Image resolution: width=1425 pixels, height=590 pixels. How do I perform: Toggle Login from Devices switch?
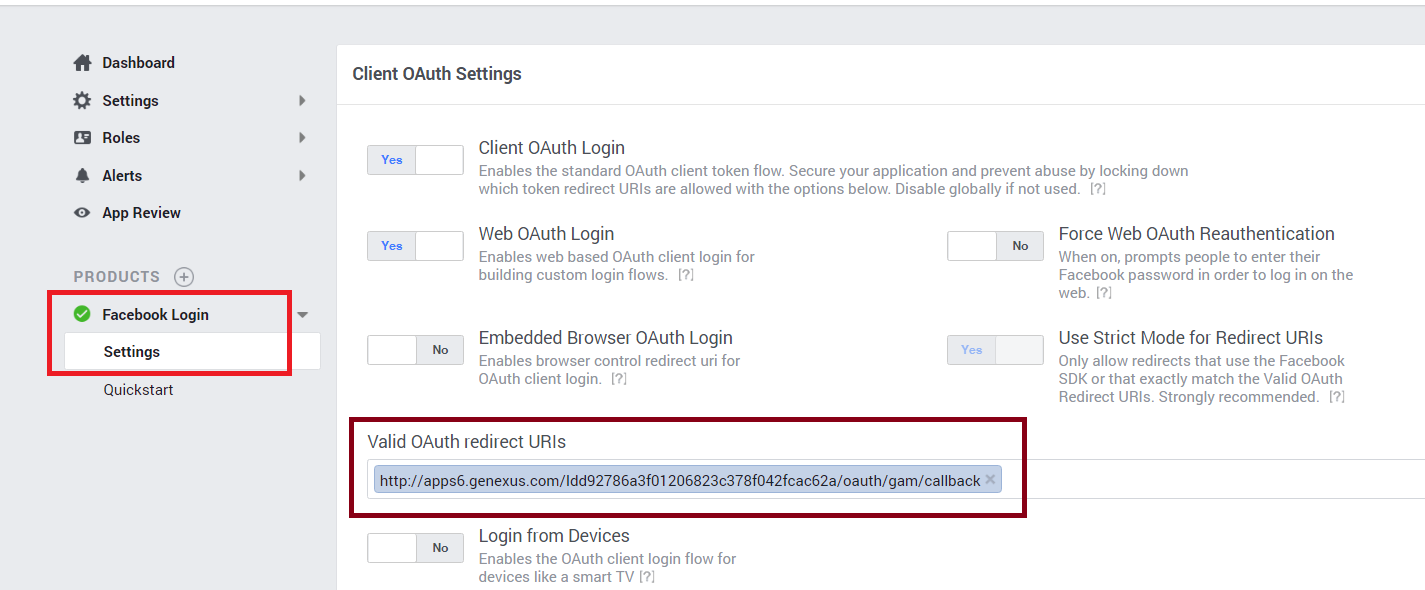(x=415, y=548)
